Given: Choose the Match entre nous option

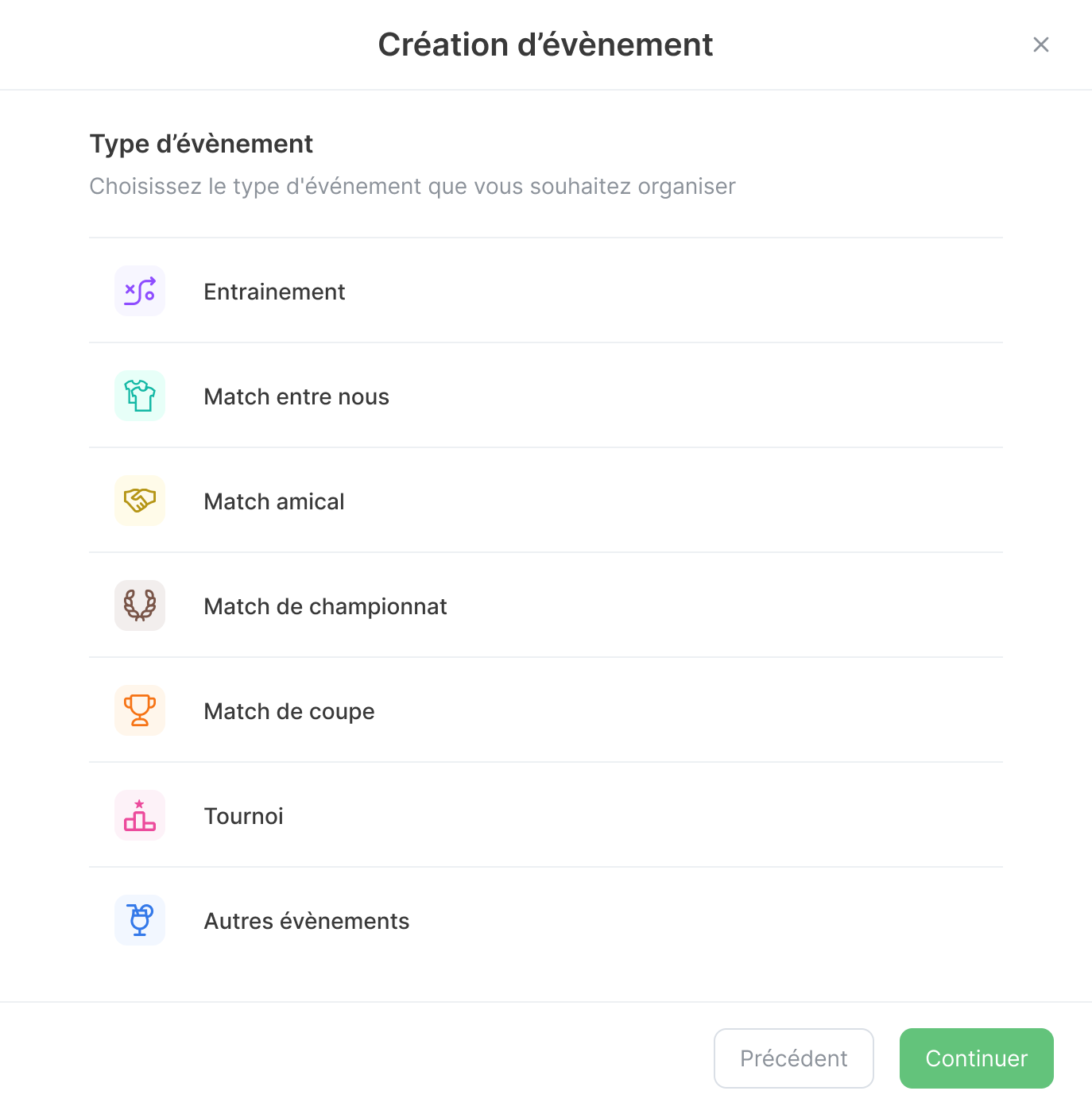Looking at the screenshot, I should [296, 396].
